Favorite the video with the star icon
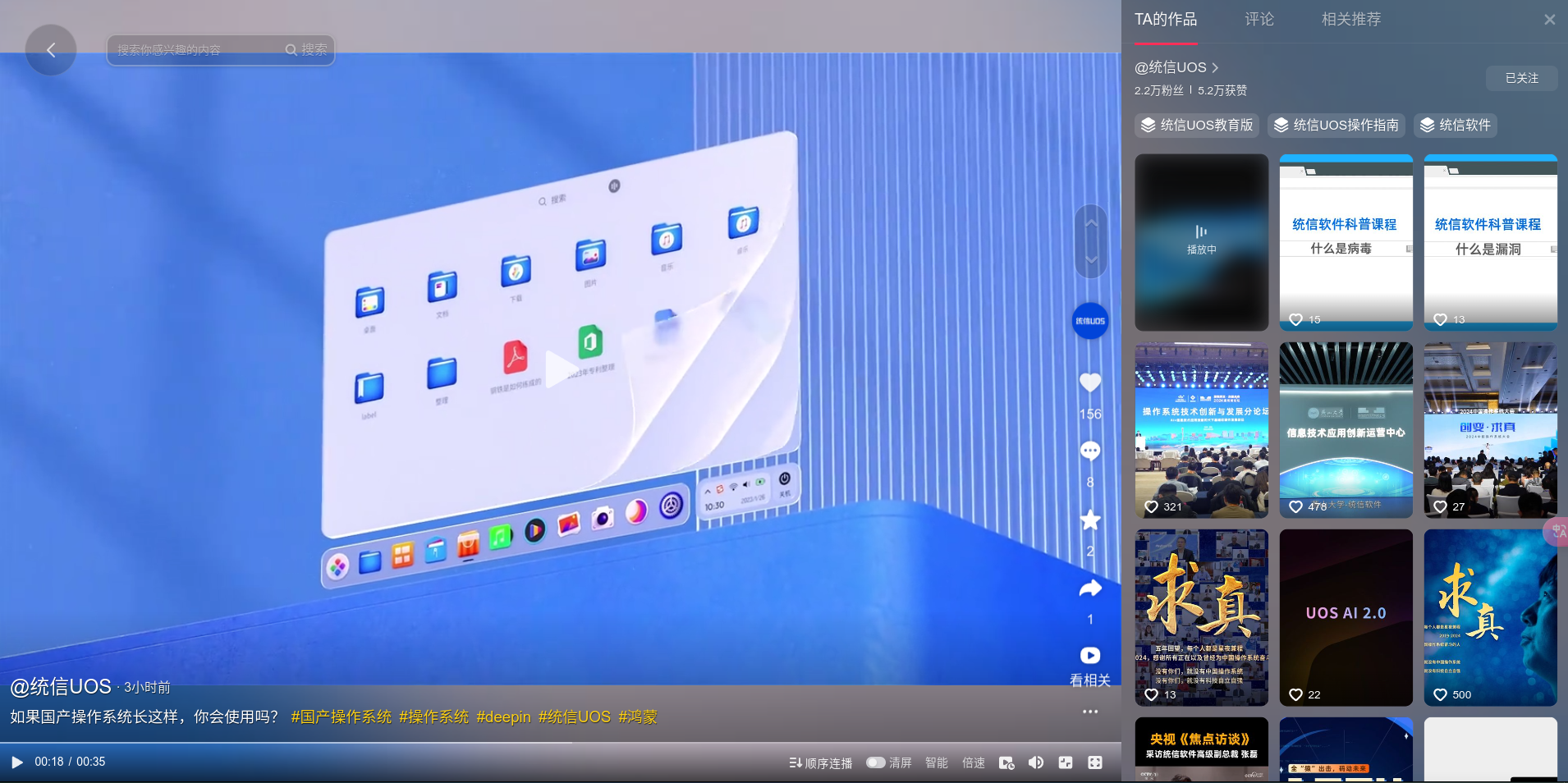This screenshot has width=1568, height=783. pos(1090,520)
